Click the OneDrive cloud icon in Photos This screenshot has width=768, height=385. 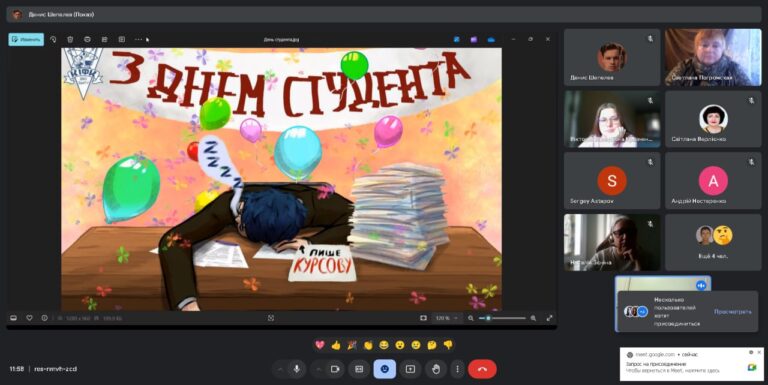(491, 39)
